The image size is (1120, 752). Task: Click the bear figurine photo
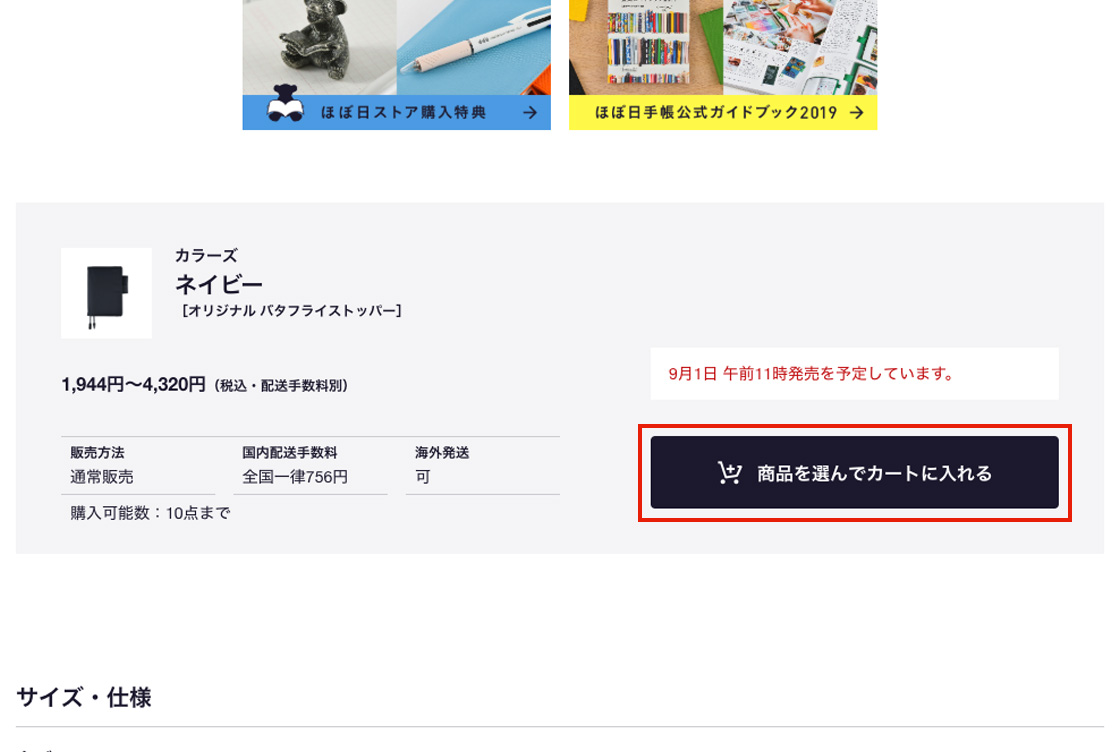coord(320,47)
